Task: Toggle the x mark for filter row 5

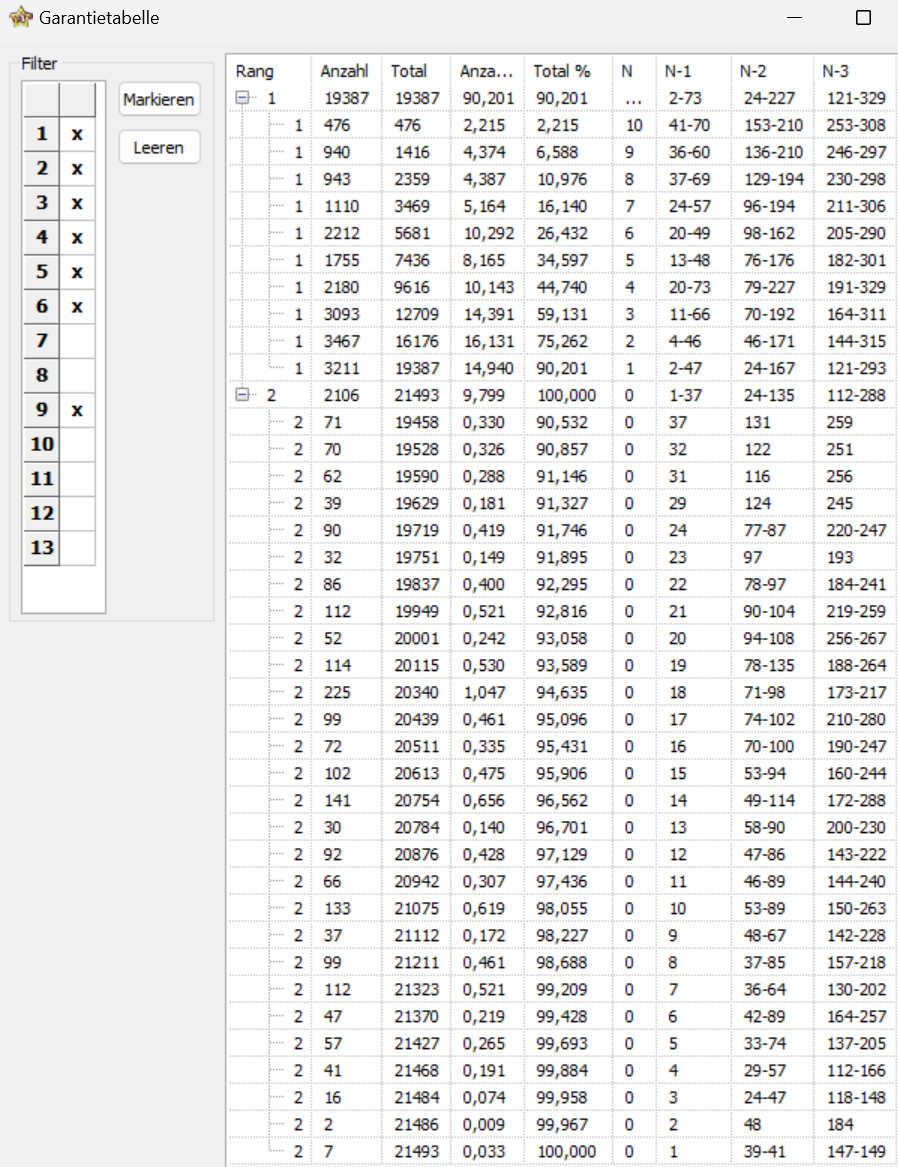Action: click(x=77, y=272)
